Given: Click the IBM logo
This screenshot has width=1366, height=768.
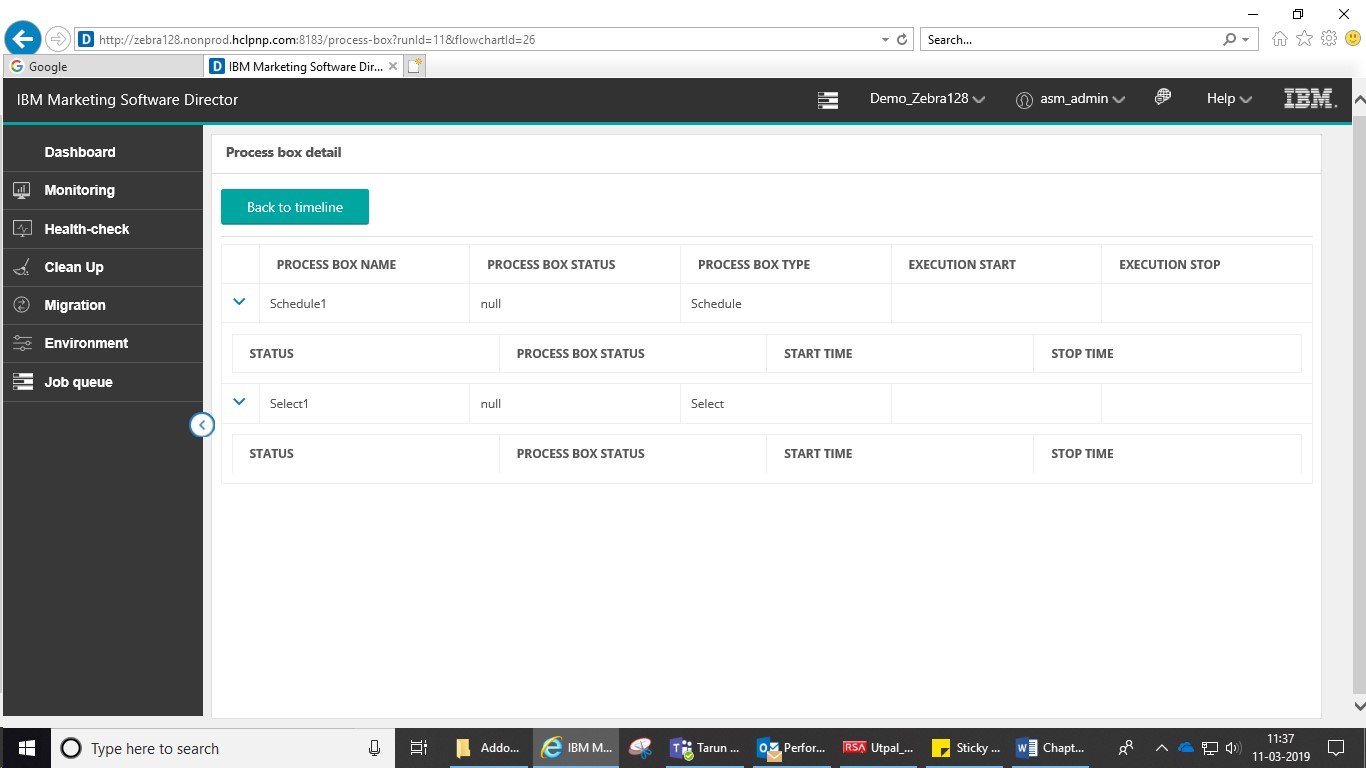Looking at the screenshot, I should (x=1310, y=98).
